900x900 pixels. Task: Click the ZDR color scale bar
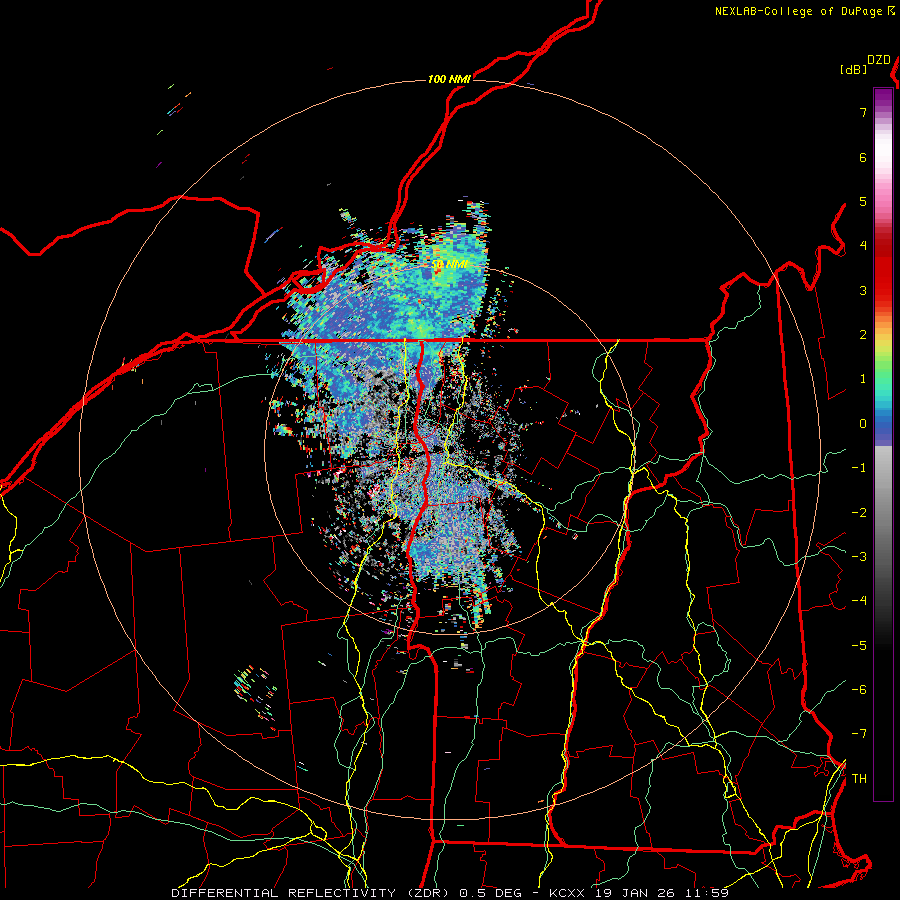(883, 444)
